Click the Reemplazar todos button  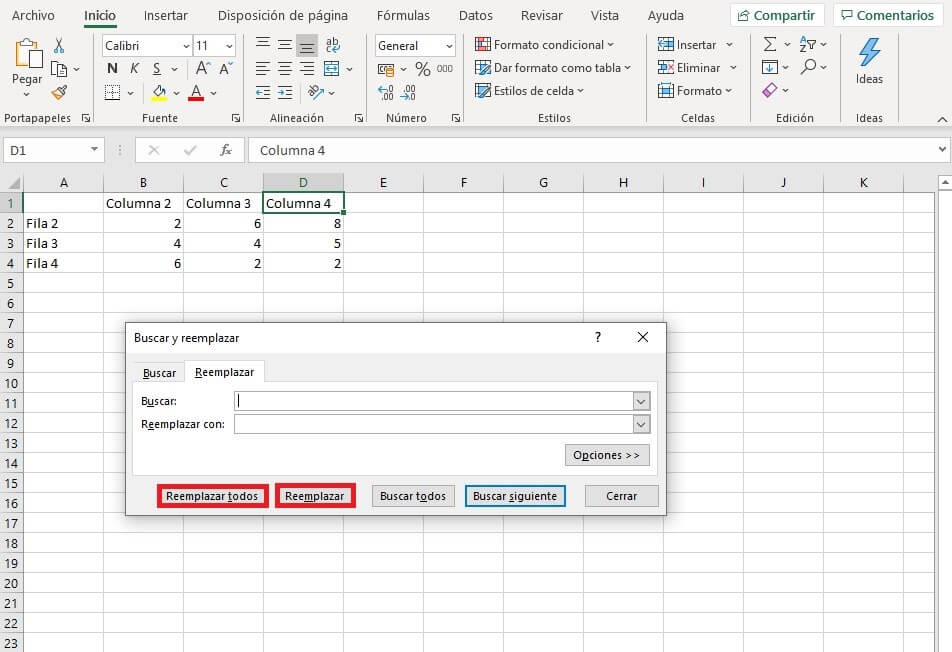click(212, 496)
